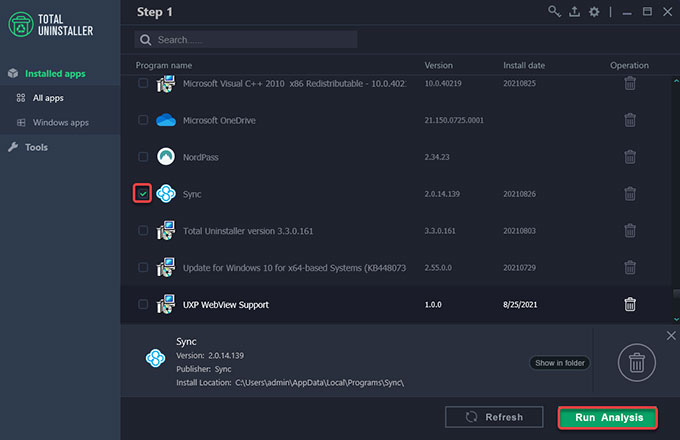Click into the Search field
680x440 pixels.
[246, 40]
